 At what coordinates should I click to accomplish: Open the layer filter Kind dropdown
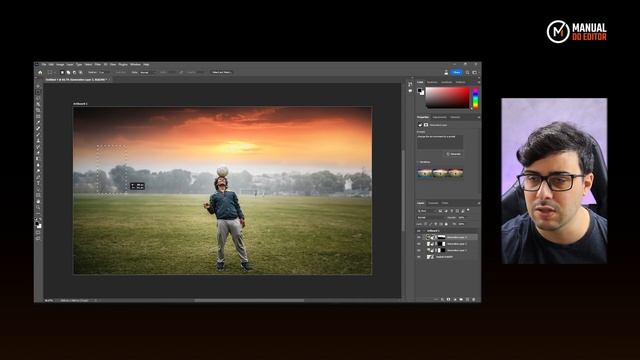(x=427, y=211)
